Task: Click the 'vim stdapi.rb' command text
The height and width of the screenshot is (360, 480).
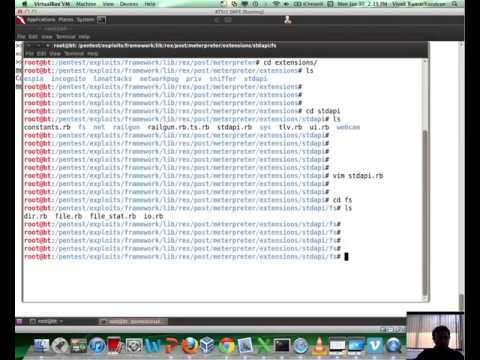Action: click(358, 176)
